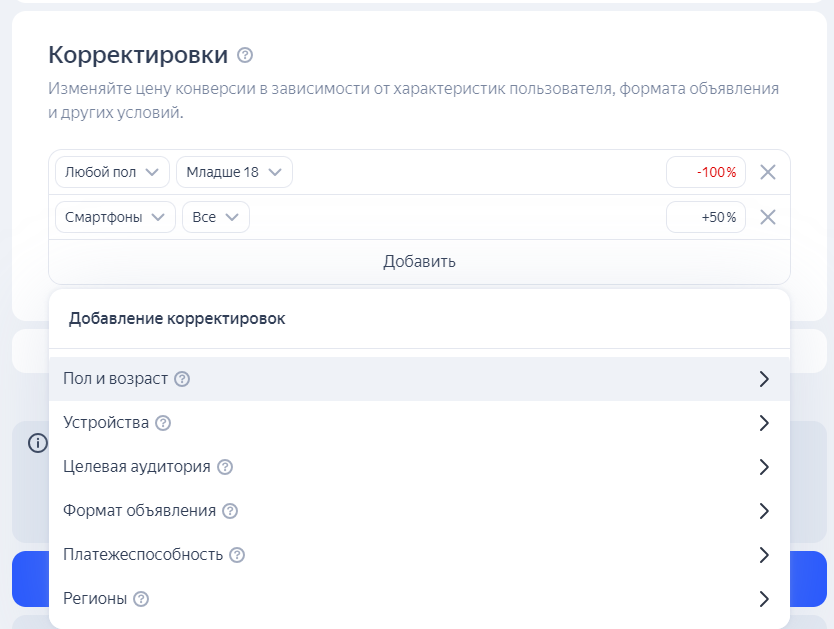Click the Добавить button

pyautogui.click(x=419, y=262)
